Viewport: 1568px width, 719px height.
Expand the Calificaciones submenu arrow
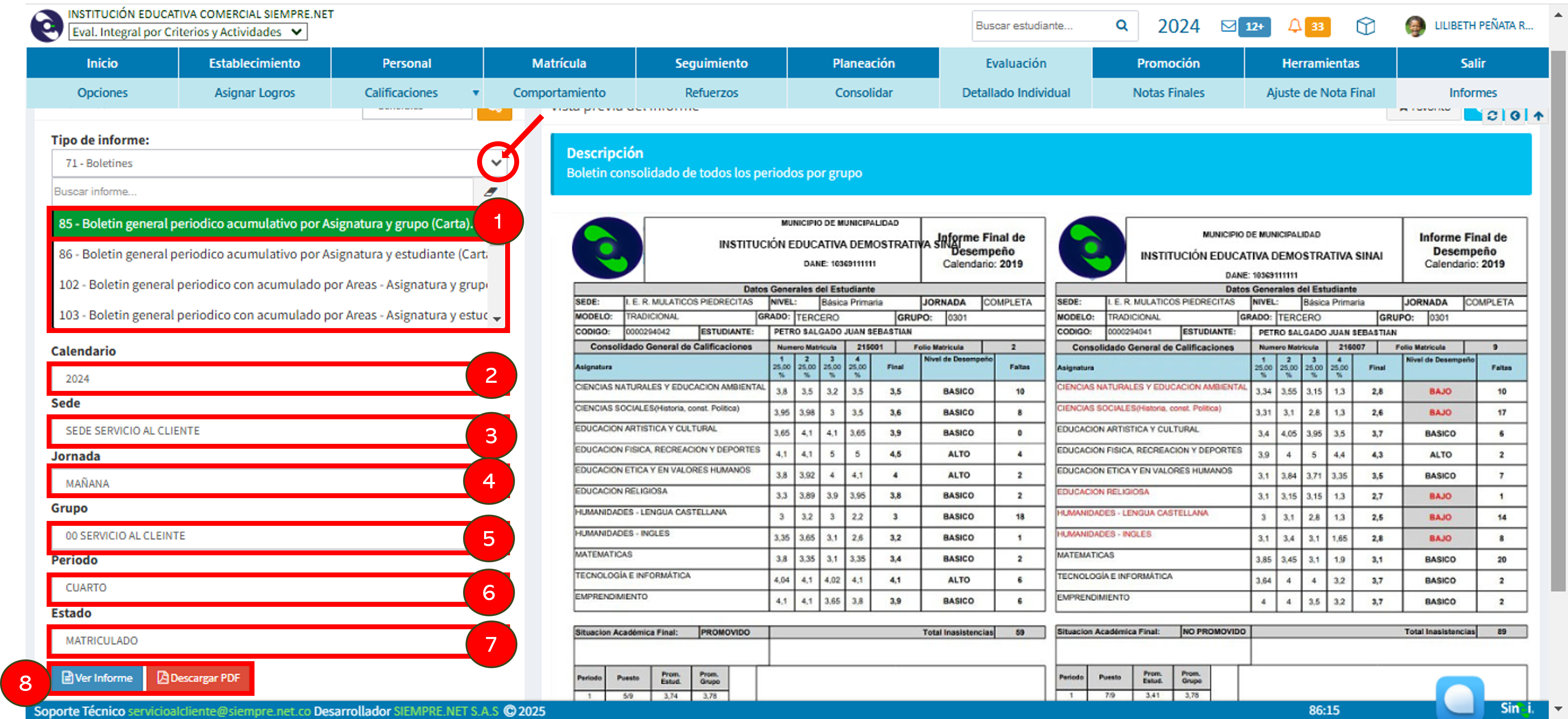click(475, 93)
